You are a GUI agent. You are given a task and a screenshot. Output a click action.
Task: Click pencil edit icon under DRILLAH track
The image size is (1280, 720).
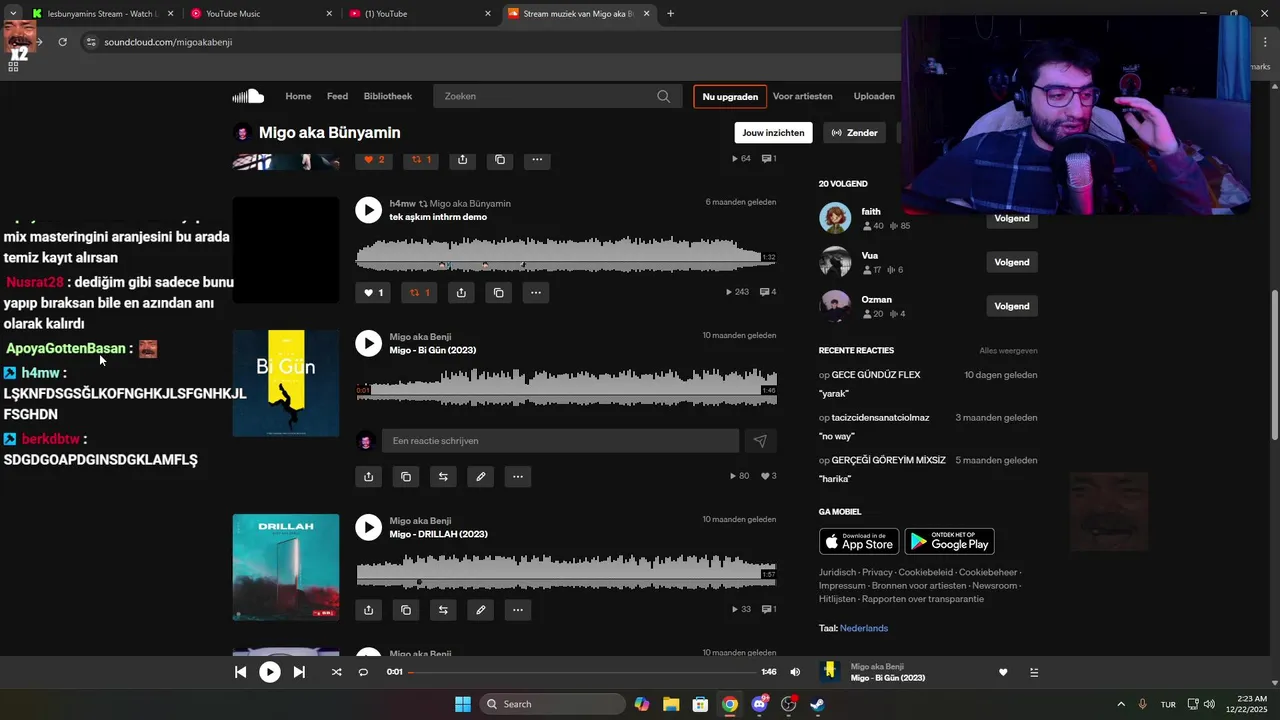pyautogui.click(x=480, y=610)
